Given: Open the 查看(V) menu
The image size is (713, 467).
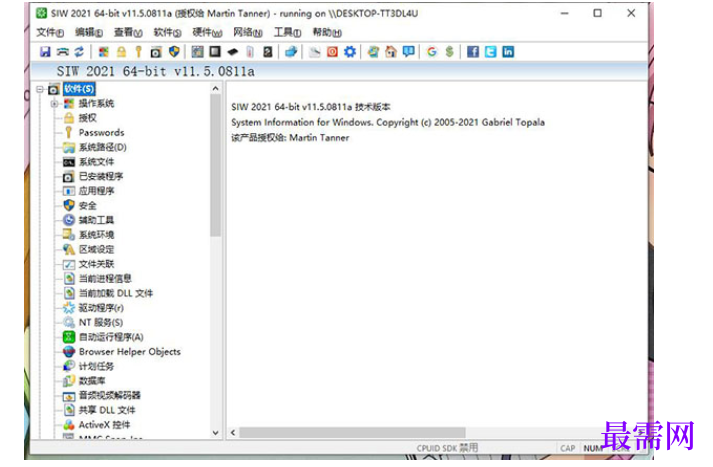Looking at the screenshot, I should click(x=128, y=32).
